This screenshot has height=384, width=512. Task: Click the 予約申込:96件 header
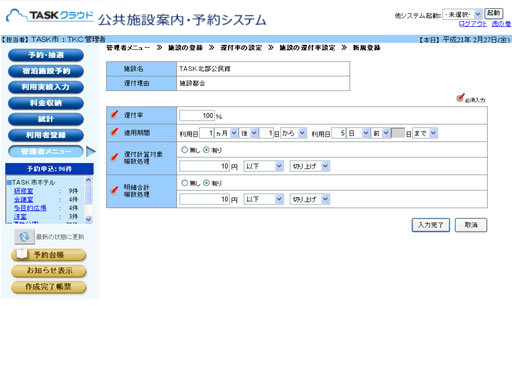coord(49,169)
